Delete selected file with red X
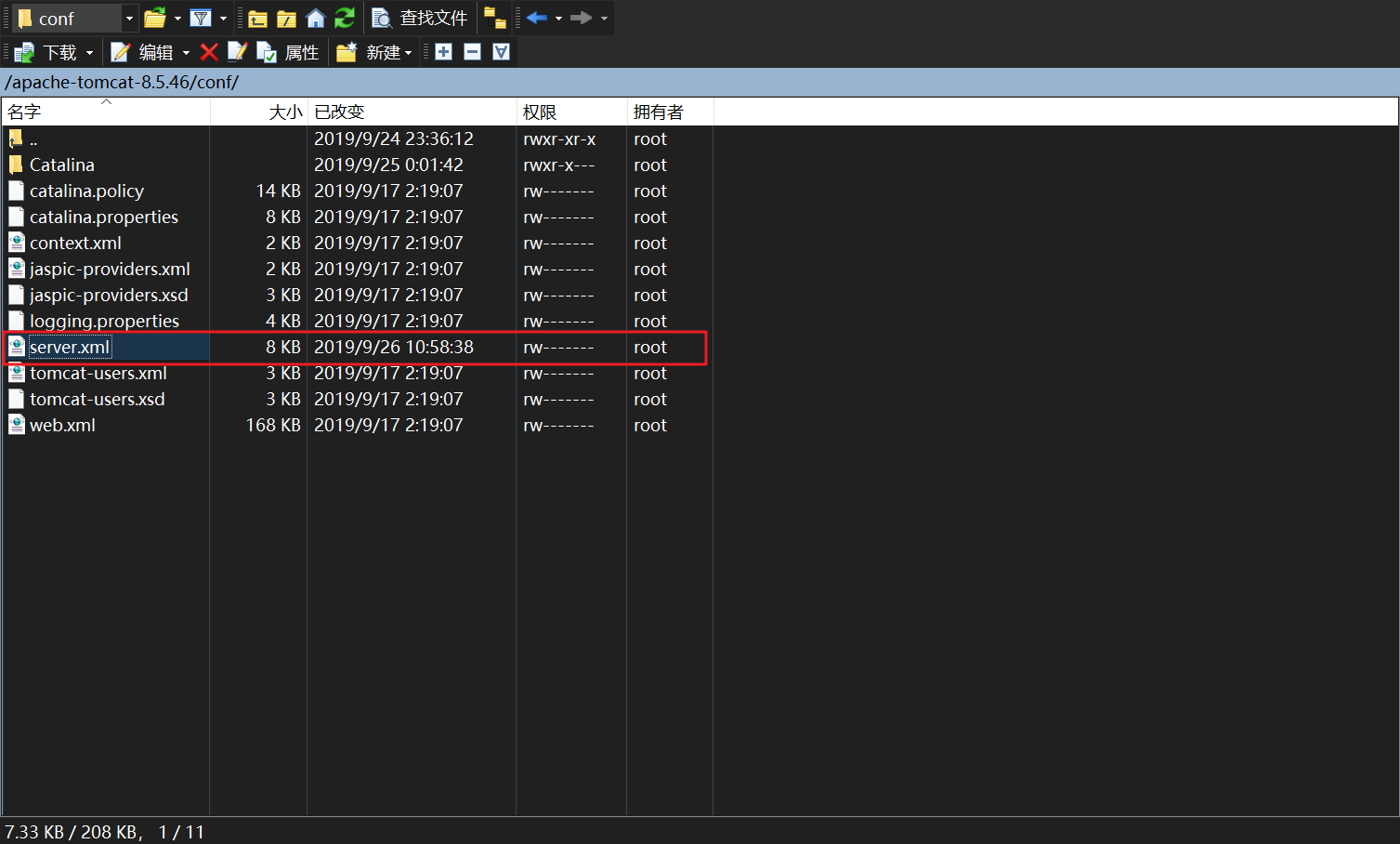This screenshot has height=844, width=1400. pos(209,52)
